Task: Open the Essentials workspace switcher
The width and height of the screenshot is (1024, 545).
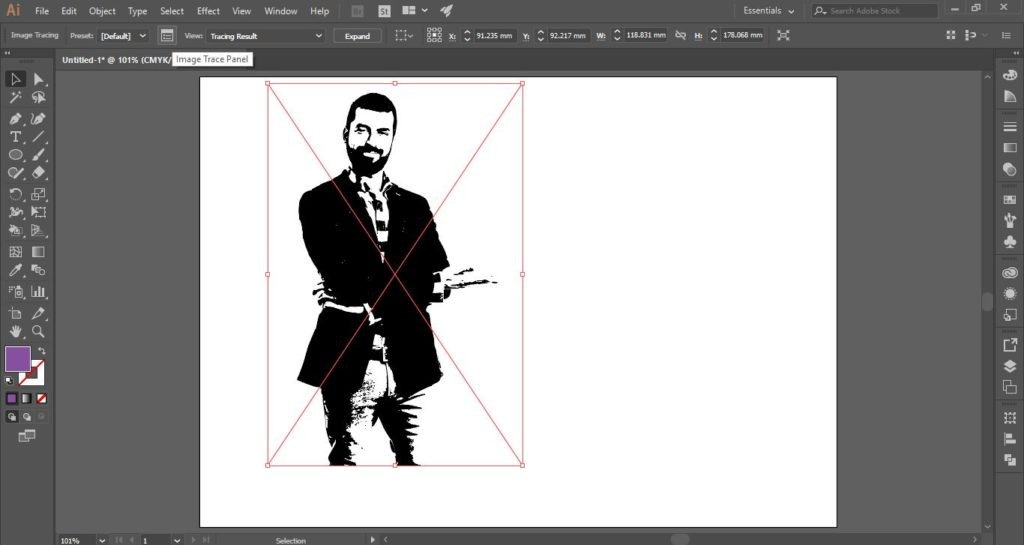Action: [769, 11]
